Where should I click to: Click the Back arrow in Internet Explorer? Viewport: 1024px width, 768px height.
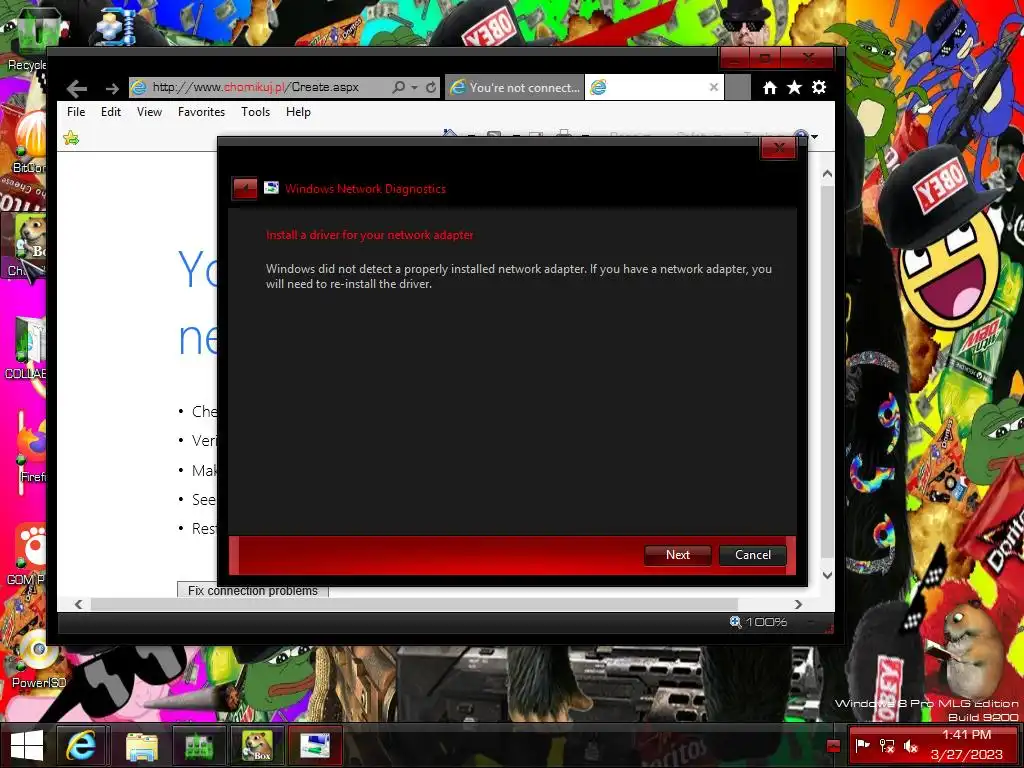point(77,88)
